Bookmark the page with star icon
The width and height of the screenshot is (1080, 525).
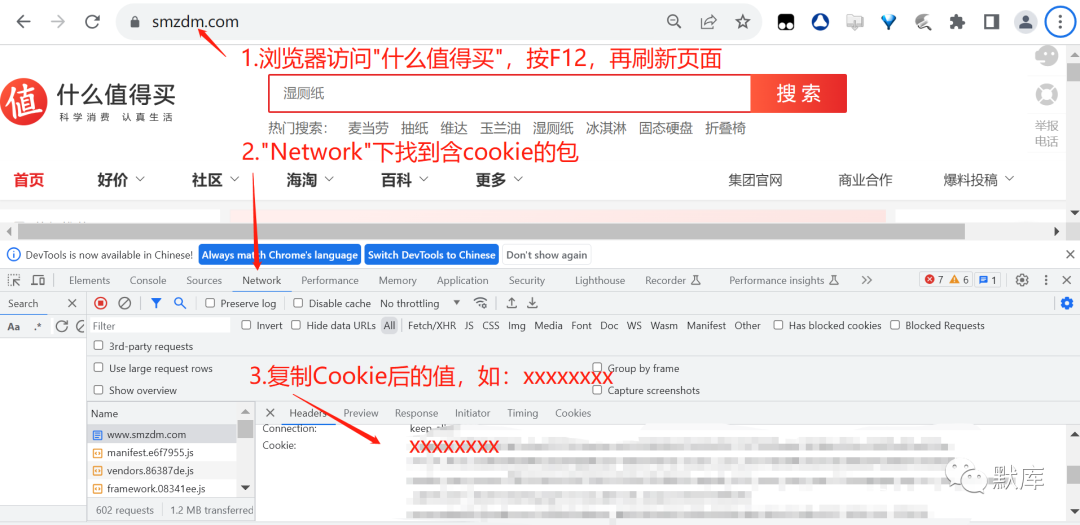point(742,22)
